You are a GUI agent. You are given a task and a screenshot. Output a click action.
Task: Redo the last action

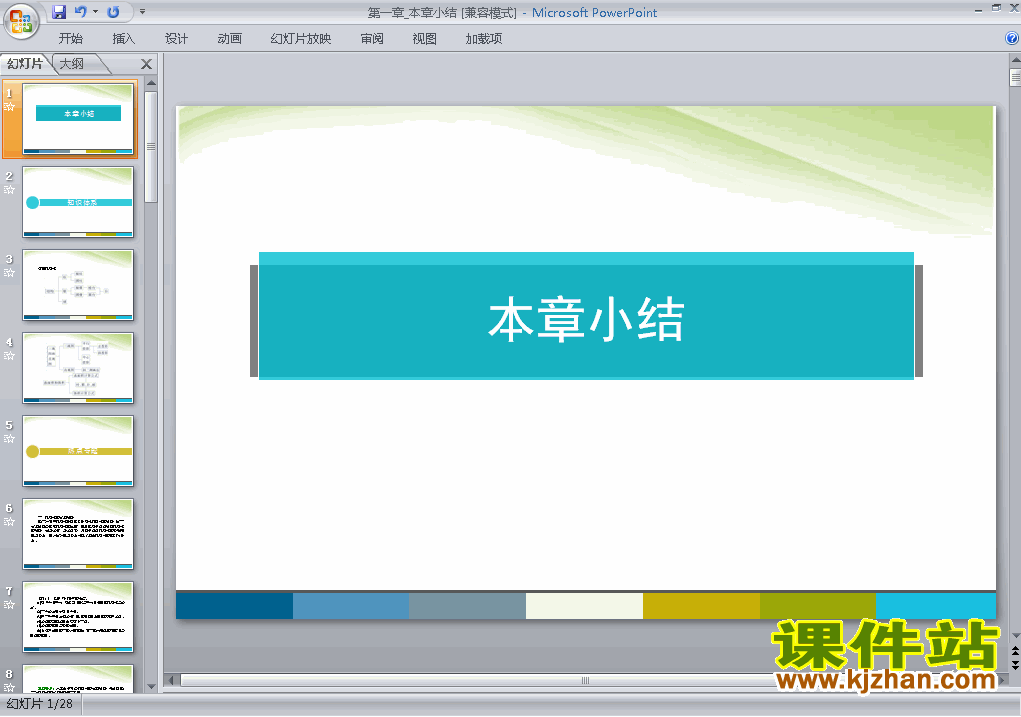pyautogui.click(x=113, y=12)
